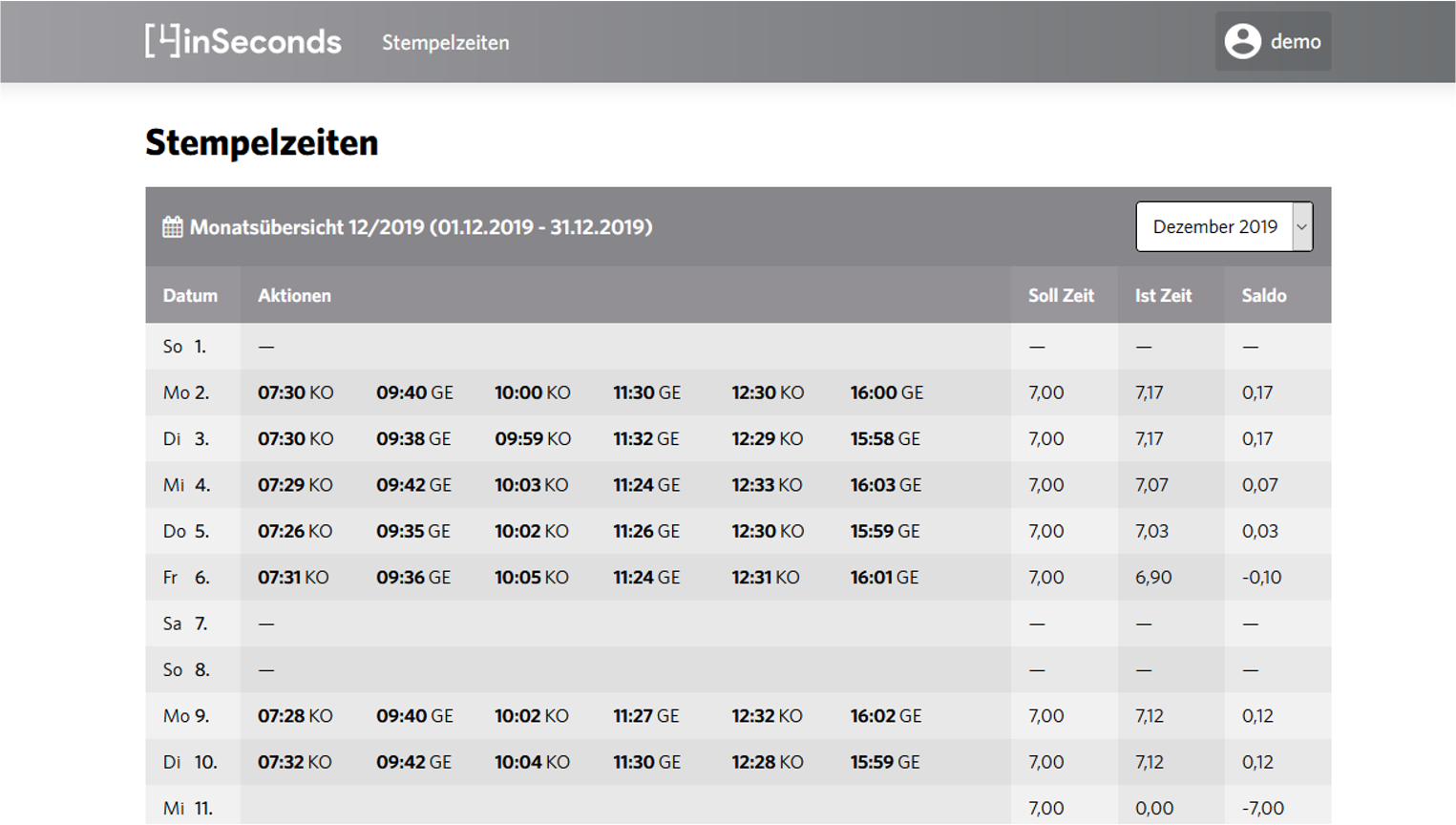Screen dimensions: 1456x825
Task: Click the 11:27 GE entry on Mo 9.
Action: (646, 716)
